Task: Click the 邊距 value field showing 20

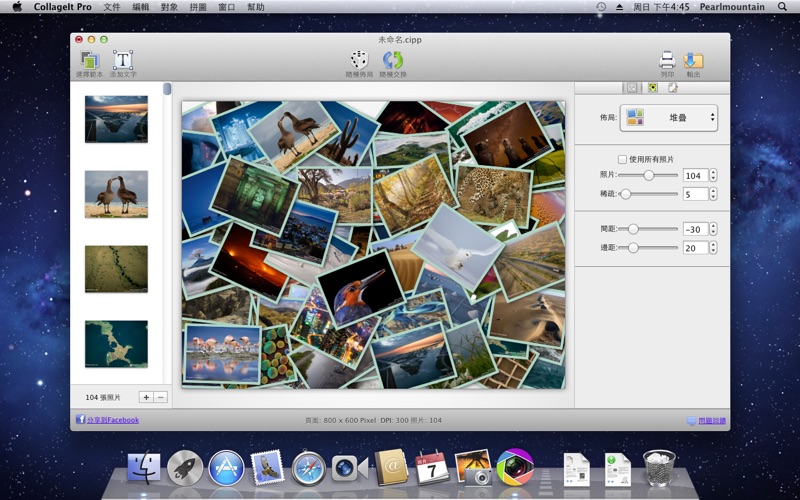Action: click(695, 248)
